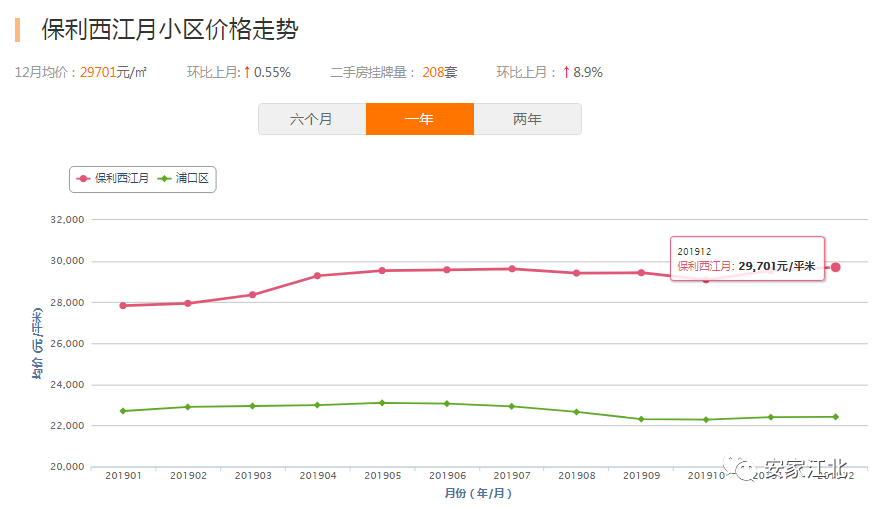Click the 0.55% month-over-month value
The height and width of the screenshot is (507, 876).
(272, 72)
